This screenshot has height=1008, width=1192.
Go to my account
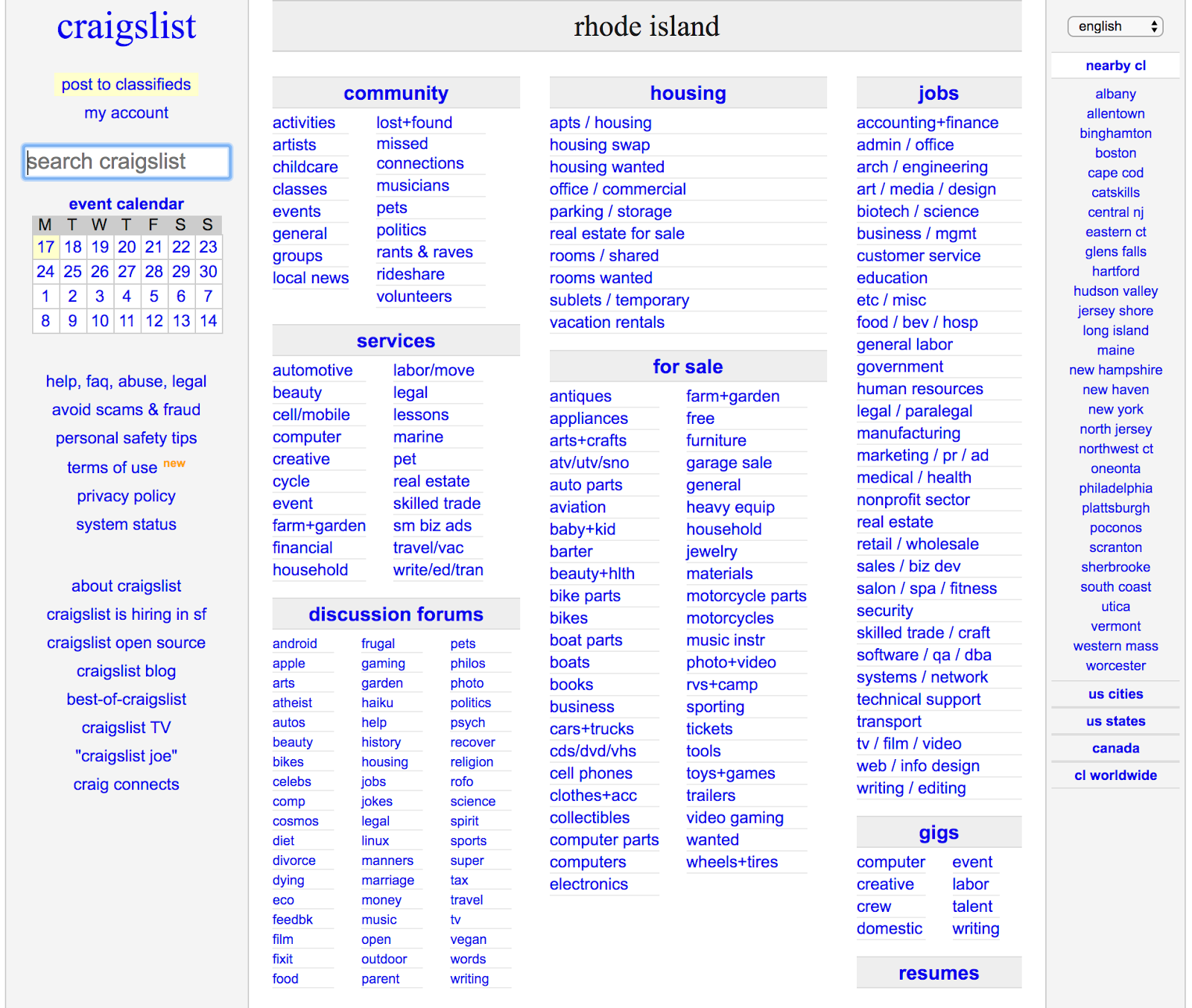[x=127, y=112]
